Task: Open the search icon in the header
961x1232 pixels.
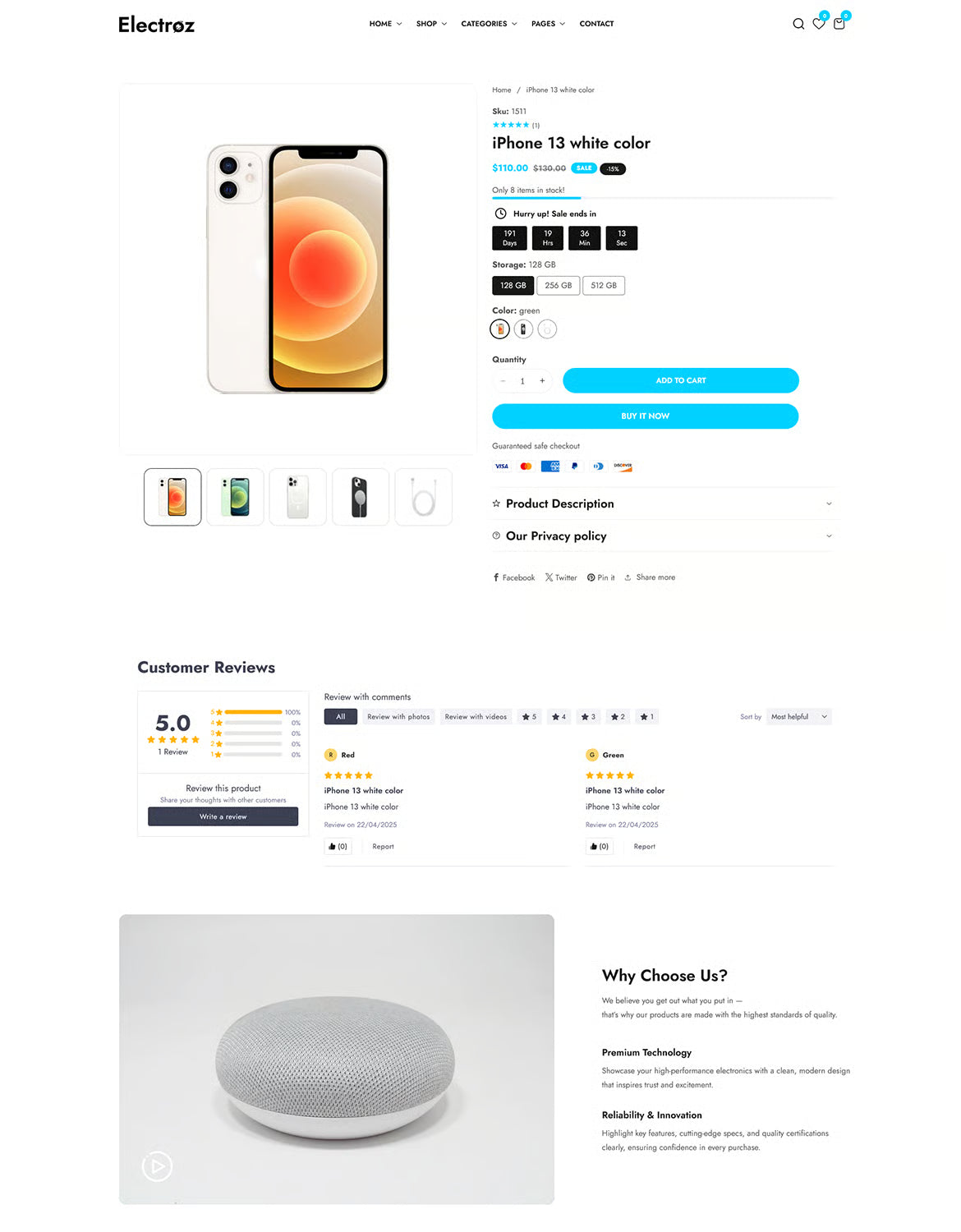Action: (x=798, y=24)
